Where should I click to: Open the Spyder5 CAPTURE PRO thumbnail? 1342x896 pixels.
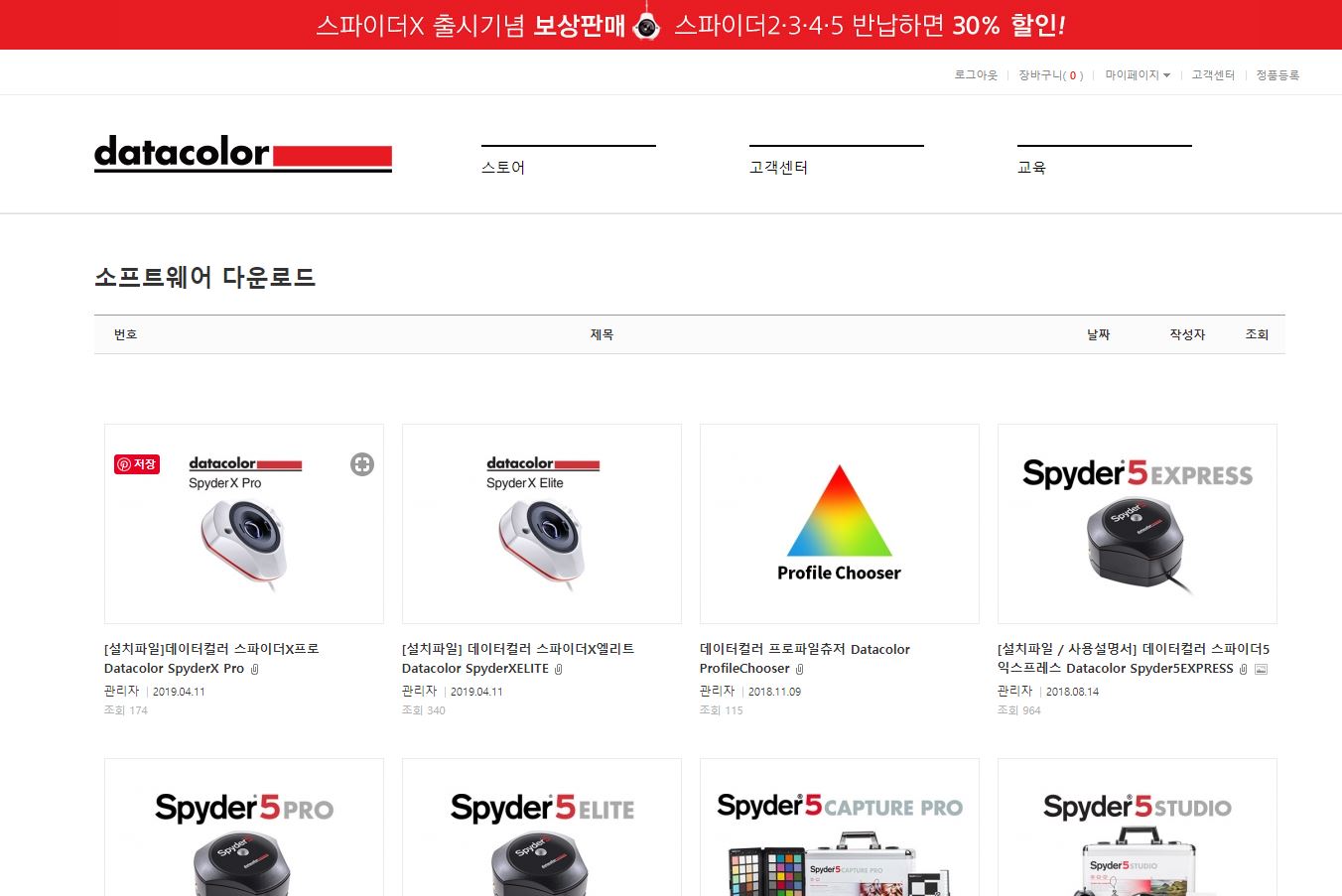point(840,828)
